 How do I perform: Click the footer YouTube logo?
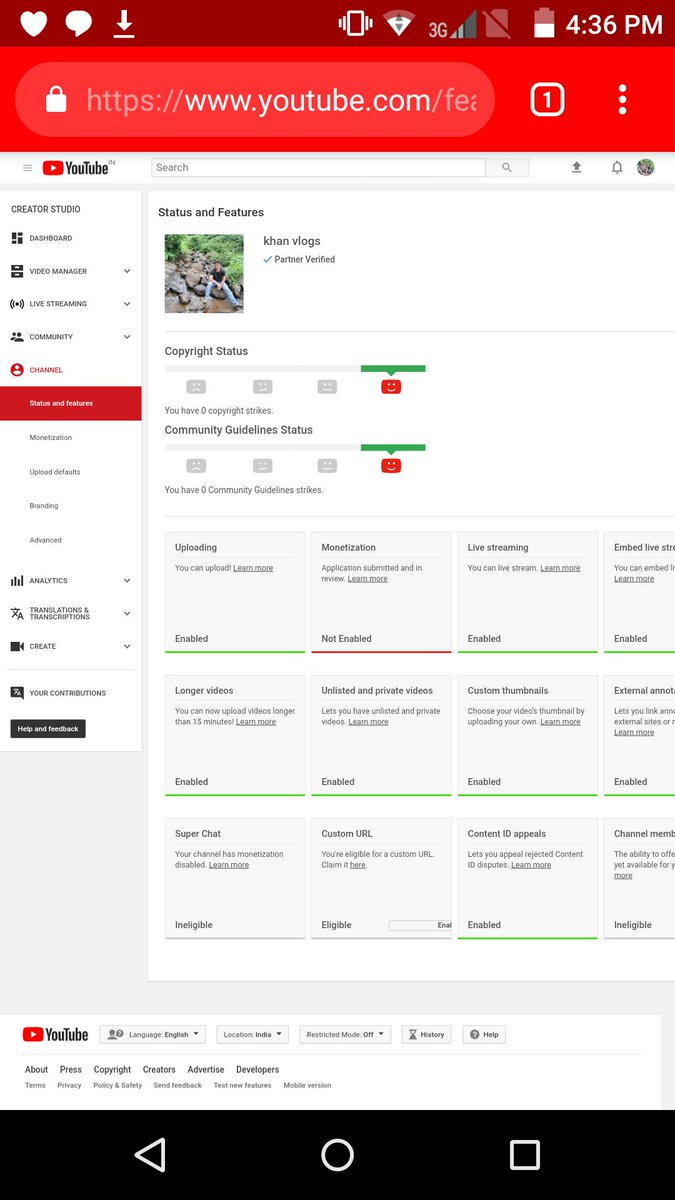click(56, 1035)
